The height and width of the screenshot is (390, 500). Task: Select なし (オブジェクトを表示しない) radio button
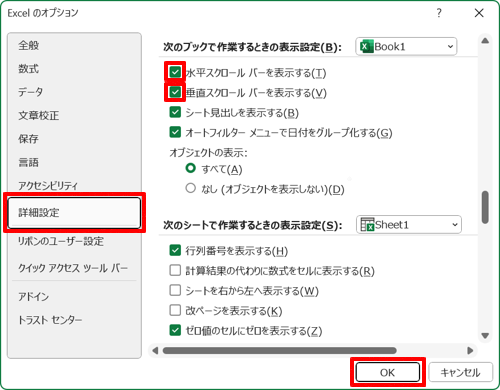191,188
